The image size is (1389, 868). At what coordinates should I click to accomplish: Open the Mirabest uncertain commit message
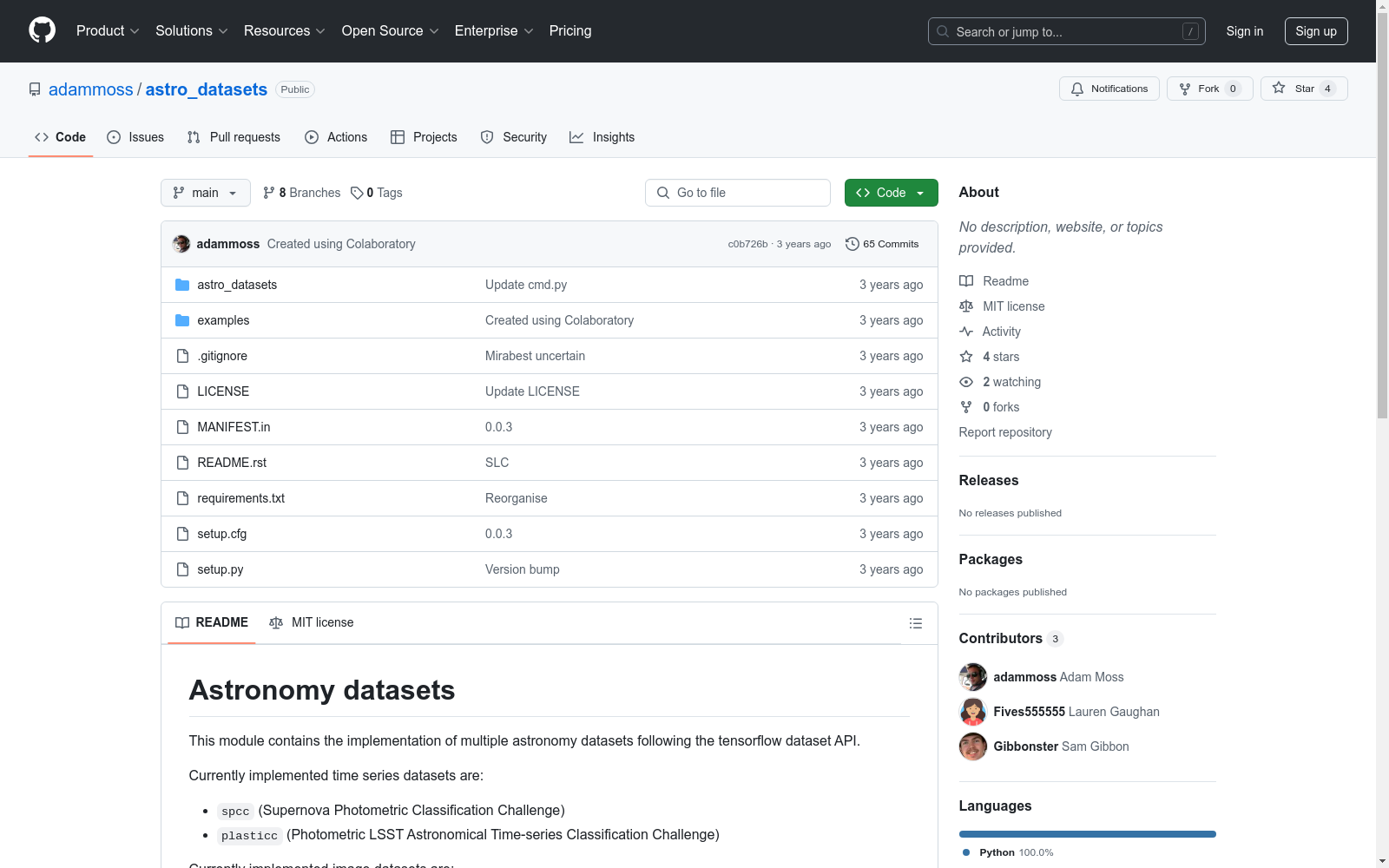tap(535, 356)
